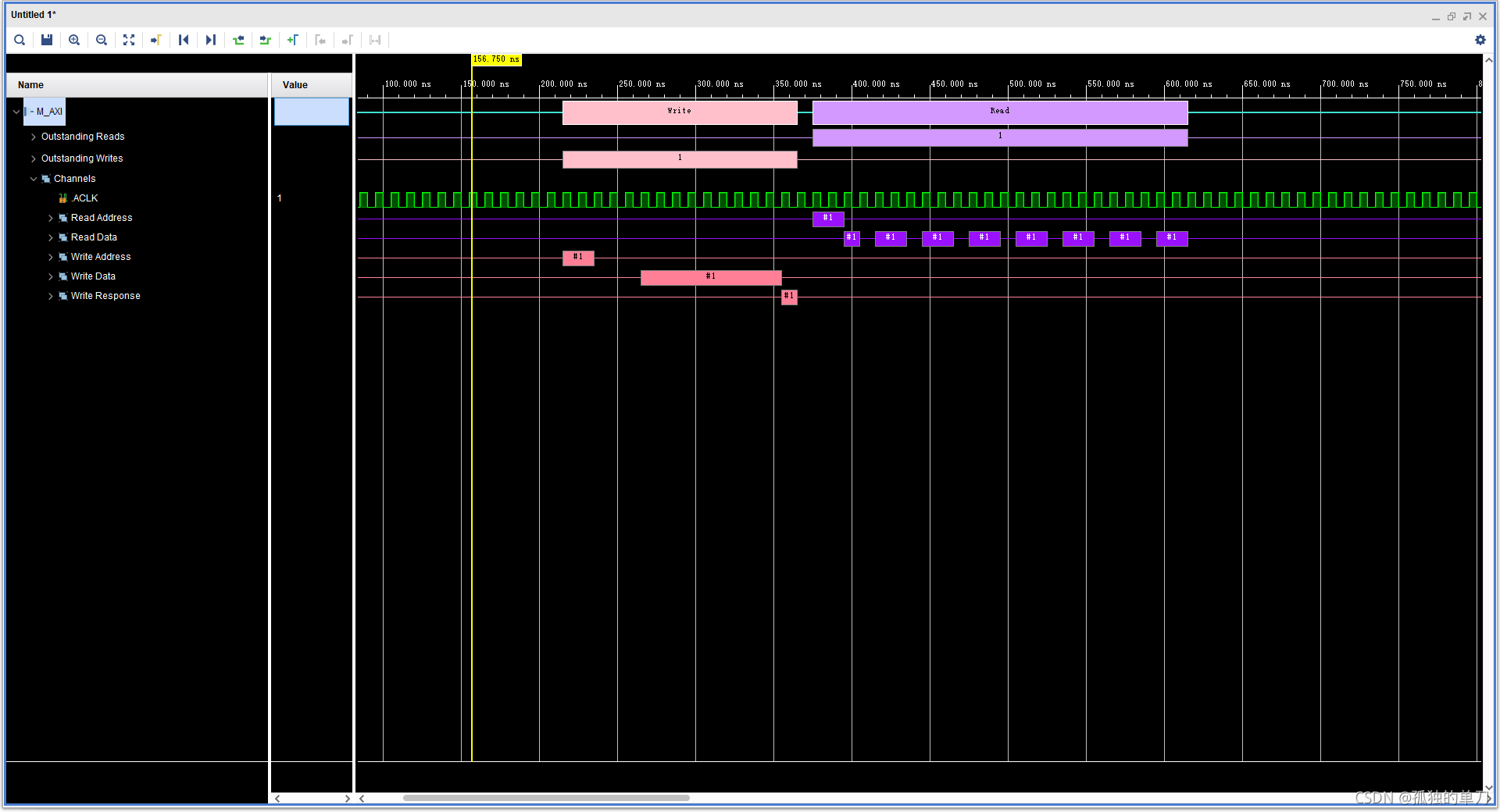The height and width of the screenshot is (812, 1500).
Task: Collapse the M_AXI signal group
Action: tap(16, 111)
